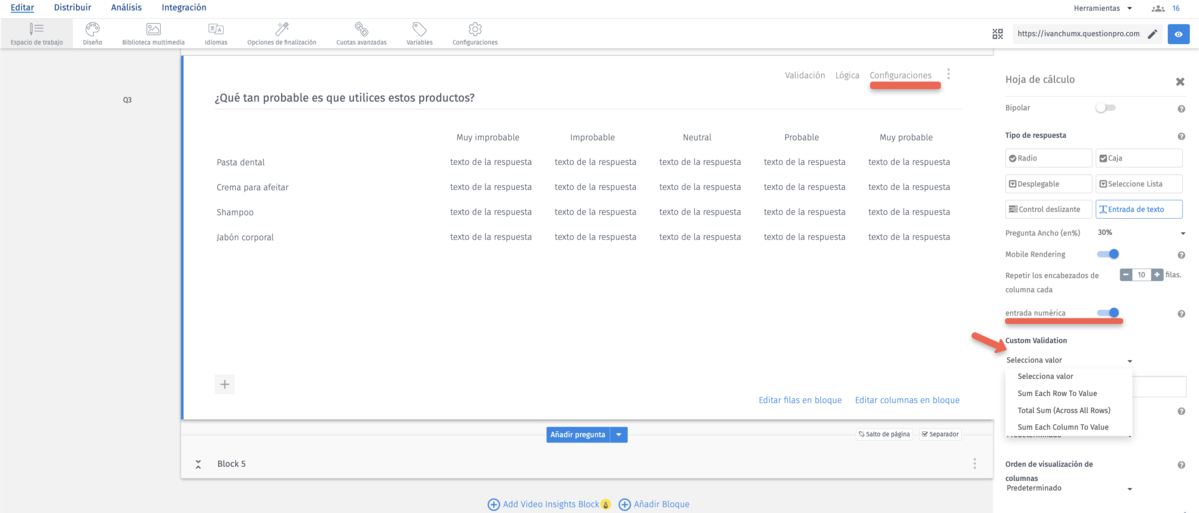Switch to the Análisis tab

(126, 8)
